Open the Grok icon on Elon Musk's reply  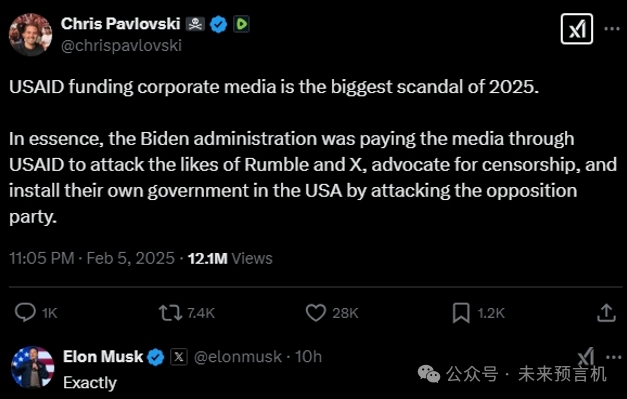586,356
